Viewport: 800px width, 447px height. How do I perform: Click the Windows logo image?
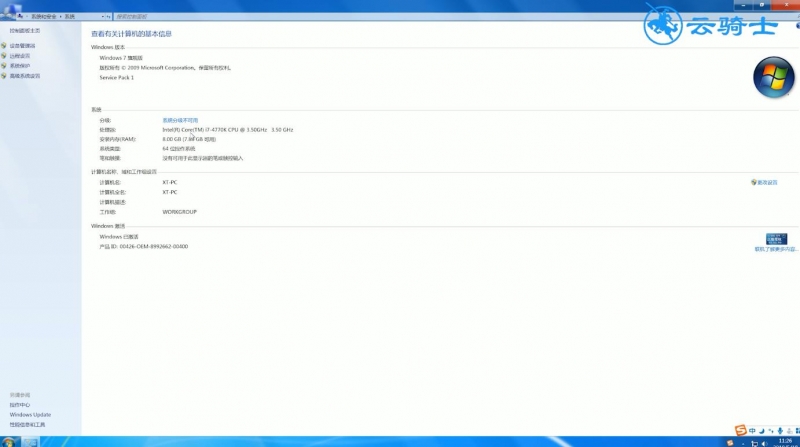coord(773,77)
